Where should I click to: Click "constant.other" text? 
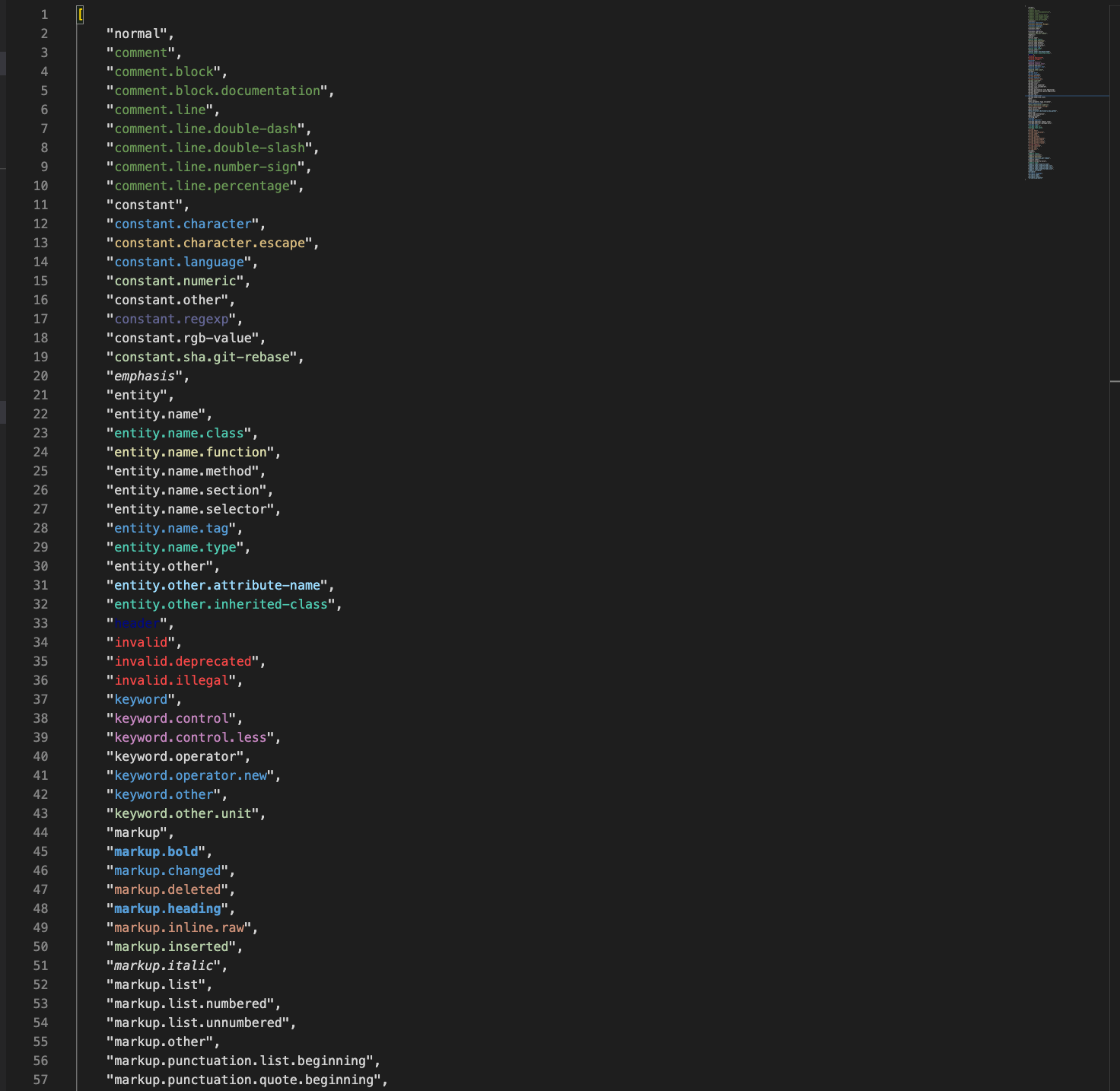167,300
